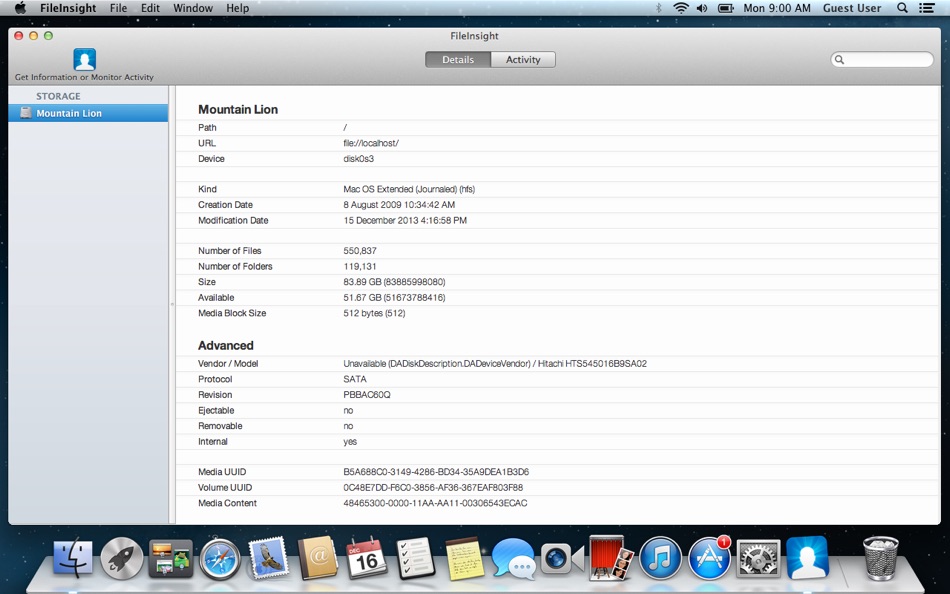Open Mission Control in the Dock
The image size is (950, 594).
(171, 558)
